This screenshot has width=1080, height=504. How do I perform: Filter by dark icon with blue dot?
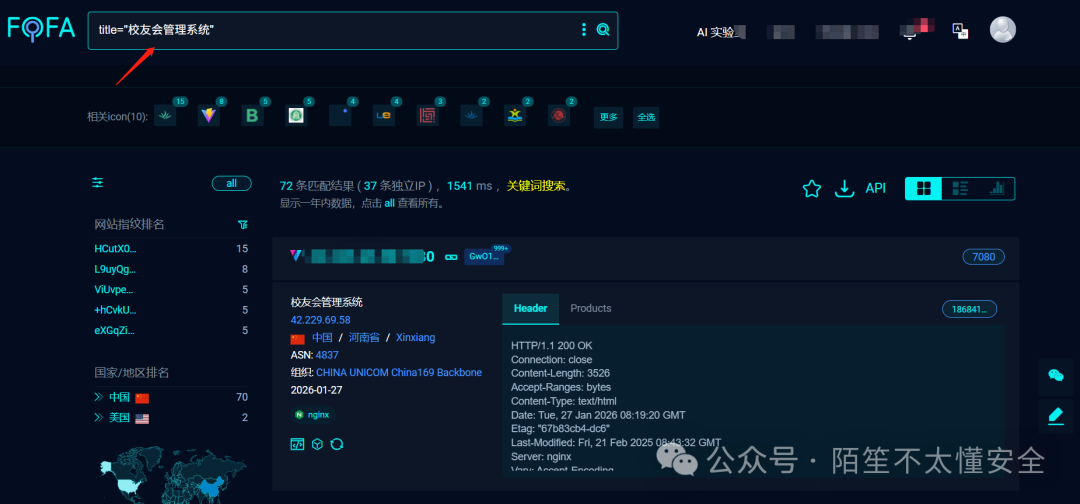click(340, 116)
